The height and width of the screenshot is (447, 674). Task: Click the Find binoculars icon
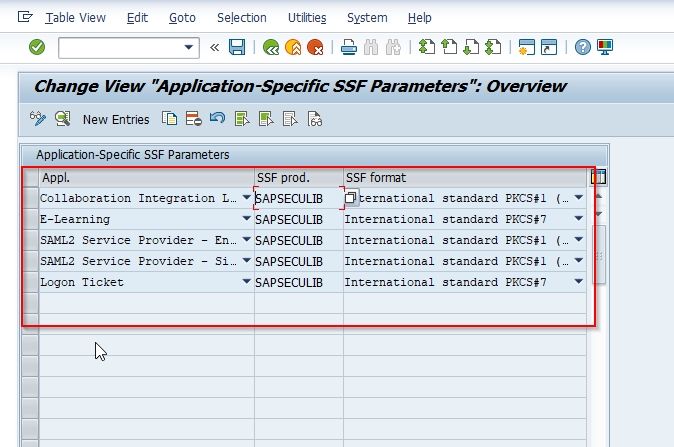[x=371, y=47]
